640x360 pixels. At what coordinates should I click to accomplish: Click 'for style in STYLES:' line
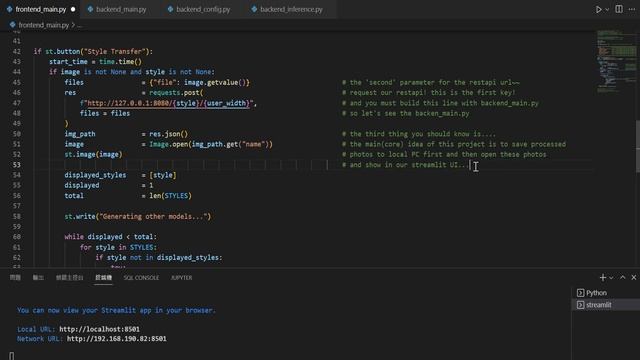point(118,247)
